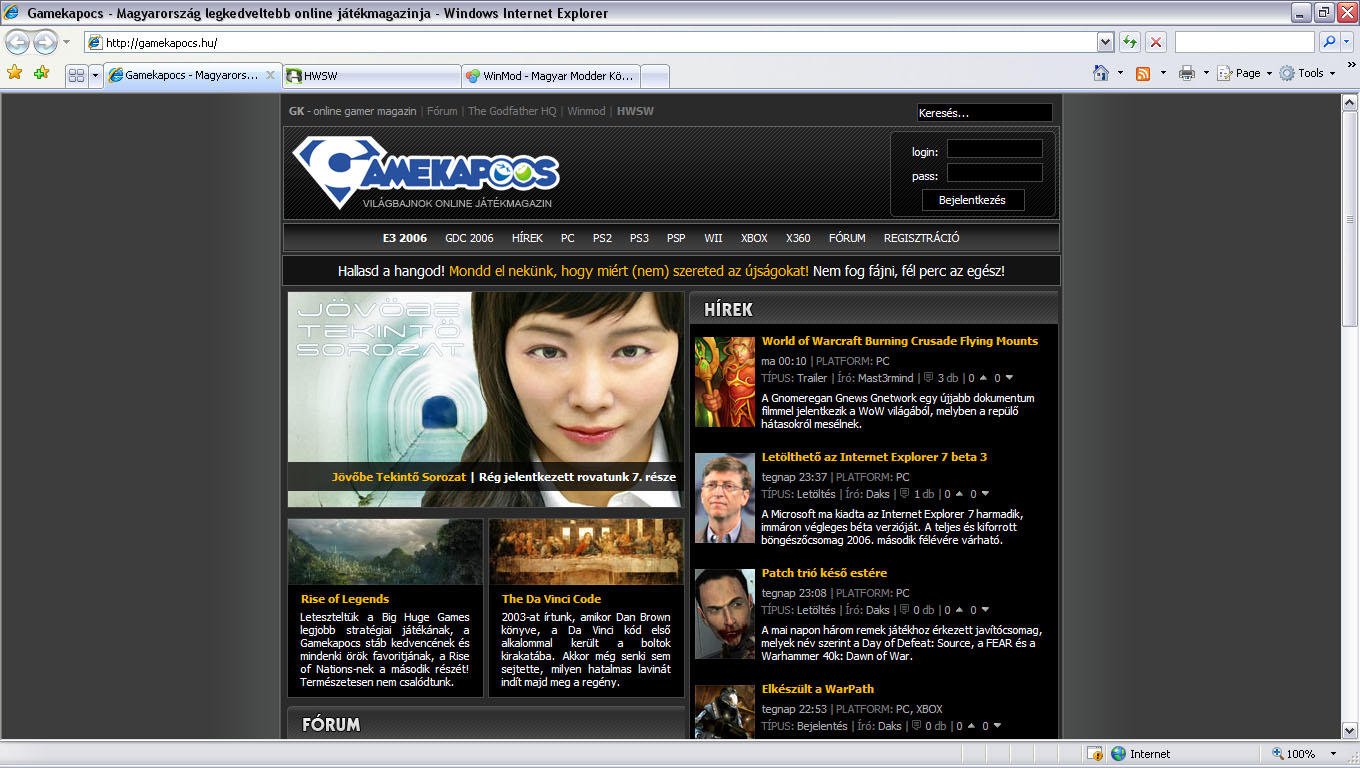This screenshot has width=1360, height=768.
Task: Click the Print icon
Action: pyautogui.click(x=1187, y=73)
